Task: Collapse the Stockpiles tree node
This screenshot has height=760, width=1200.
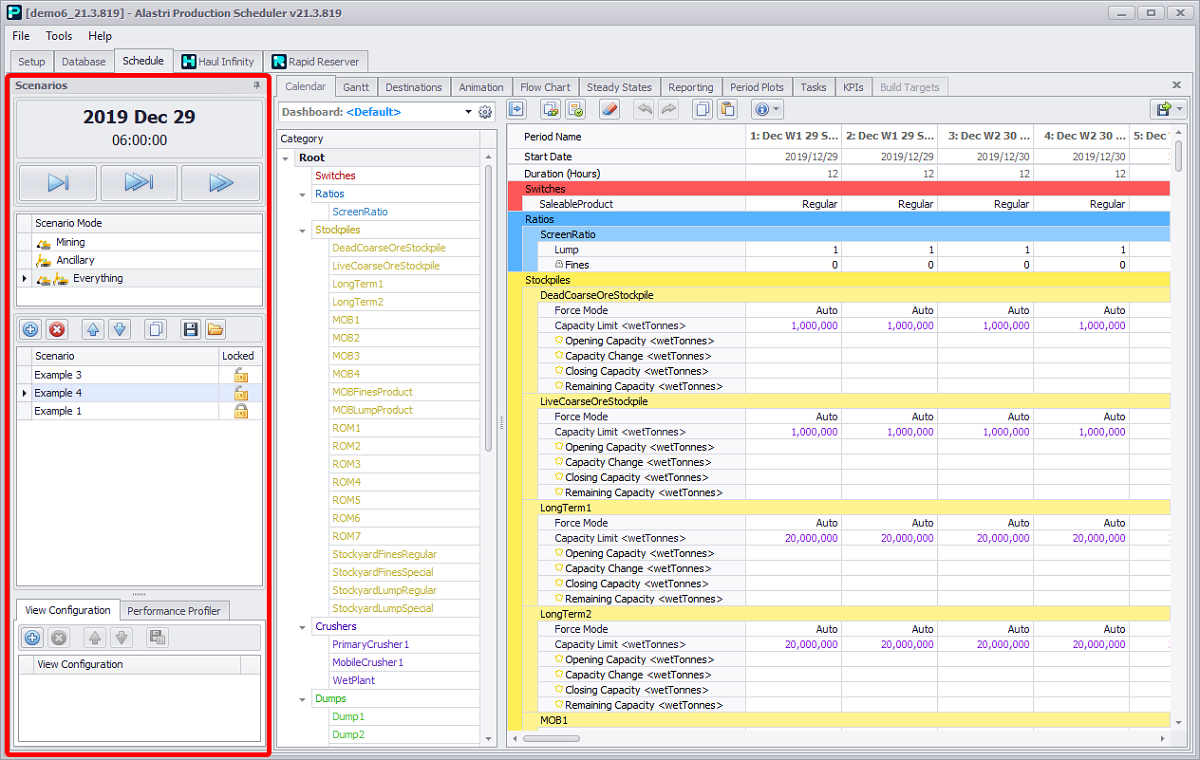Action: click(303, 230)
